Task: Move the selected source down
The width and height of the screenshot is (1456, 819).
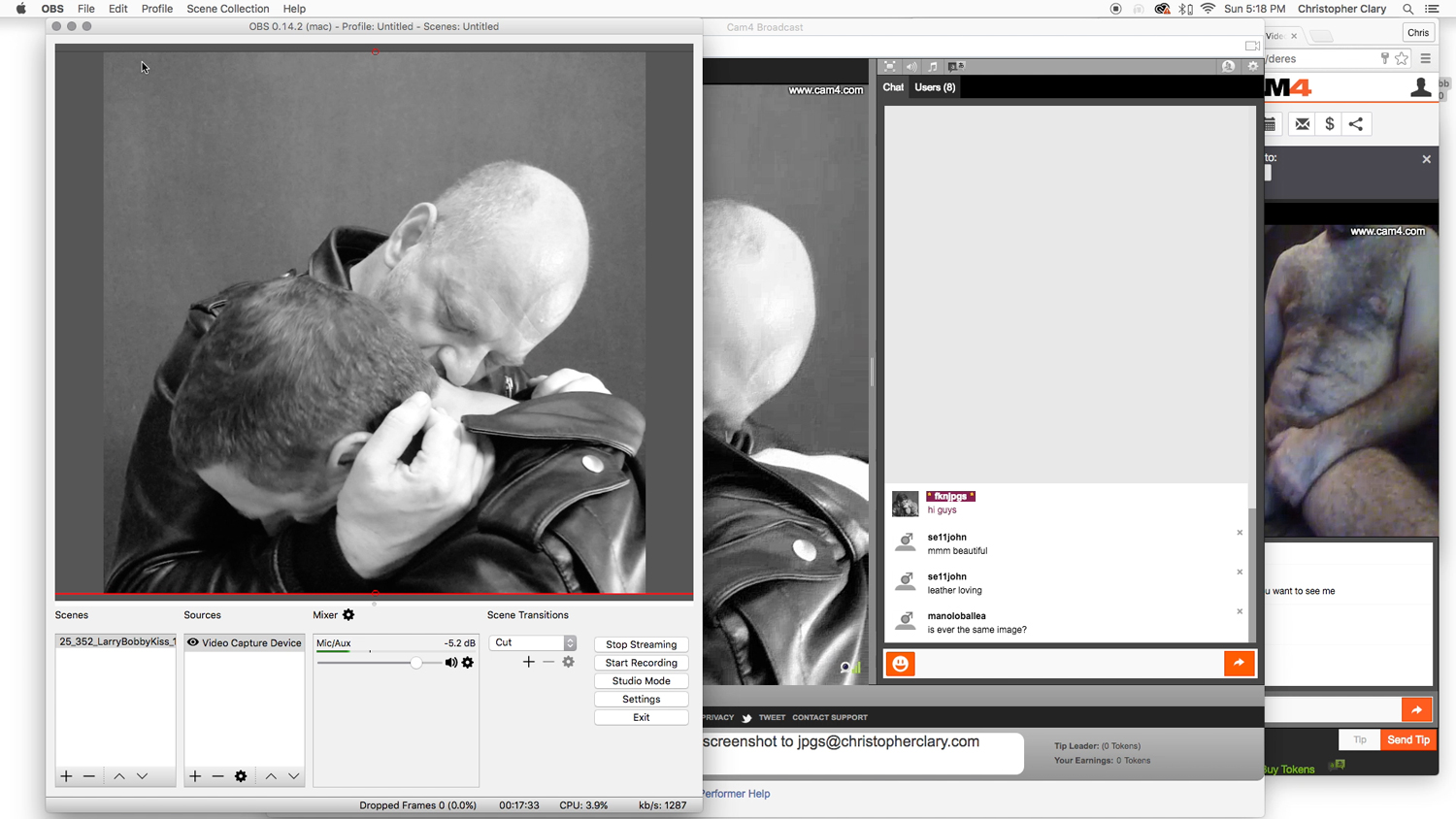Action: pos(294,776)
